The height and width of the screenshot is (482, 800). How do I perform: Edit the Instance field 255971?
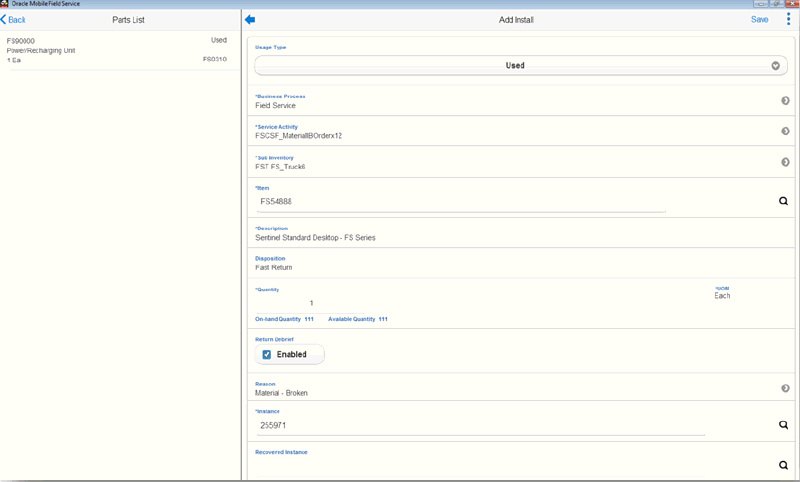[x=481, y=426]
